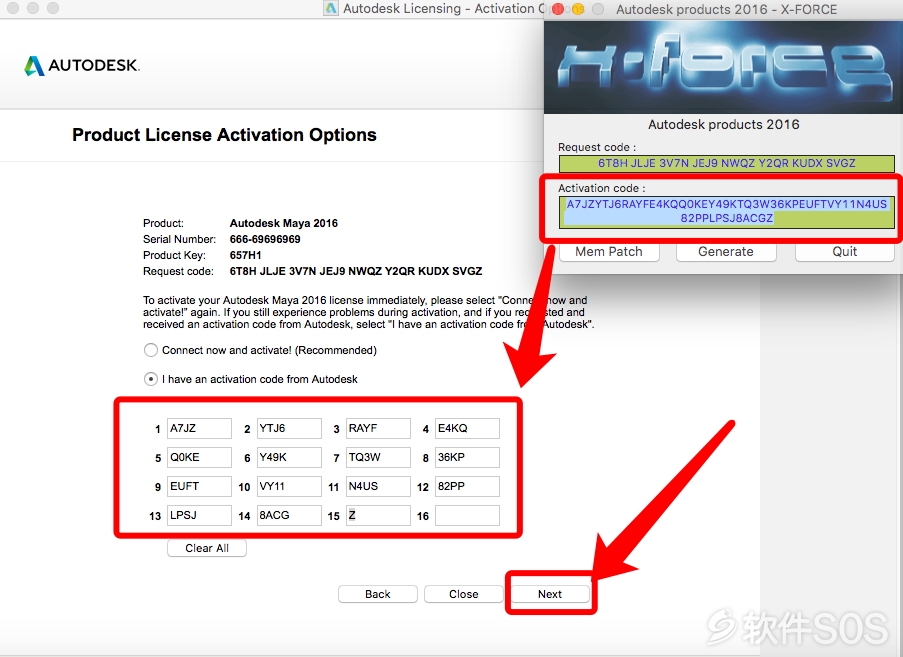Click activation code field 14 containing 8ACG
This screenshot has height=657, width=903.
click(289, 515)
